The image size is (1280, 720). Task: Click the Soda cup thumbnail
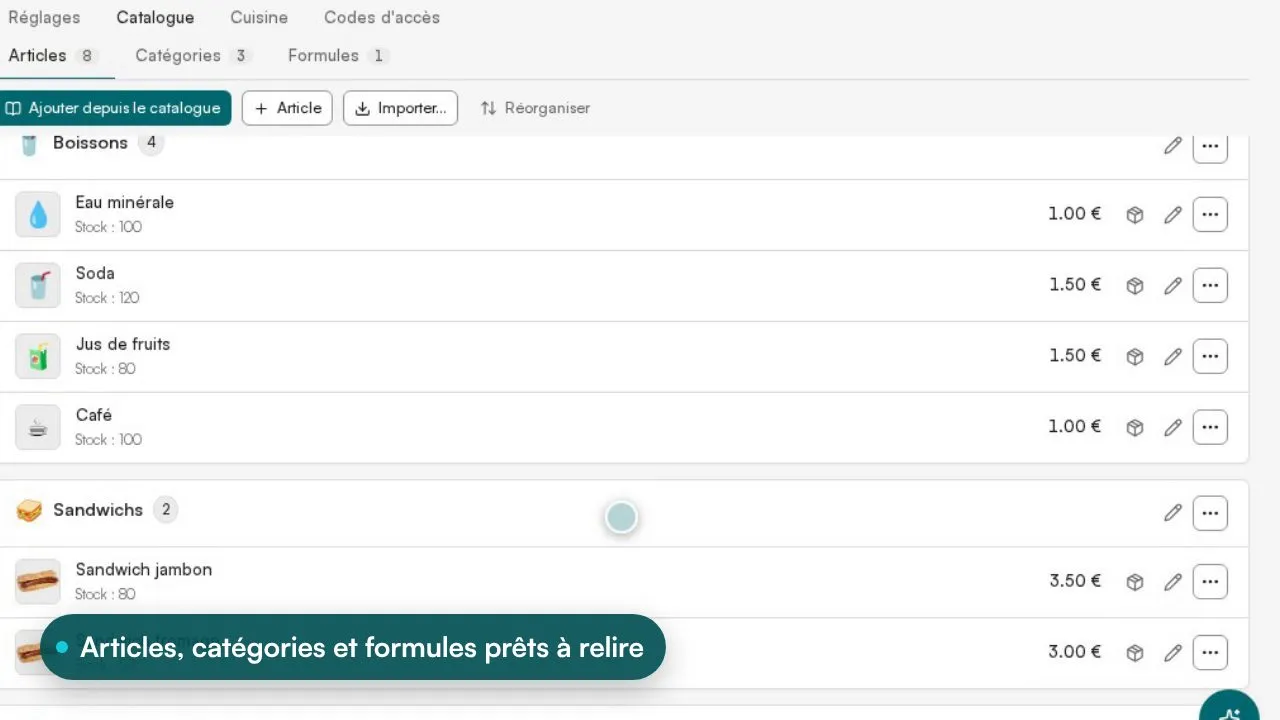[38, 286]
